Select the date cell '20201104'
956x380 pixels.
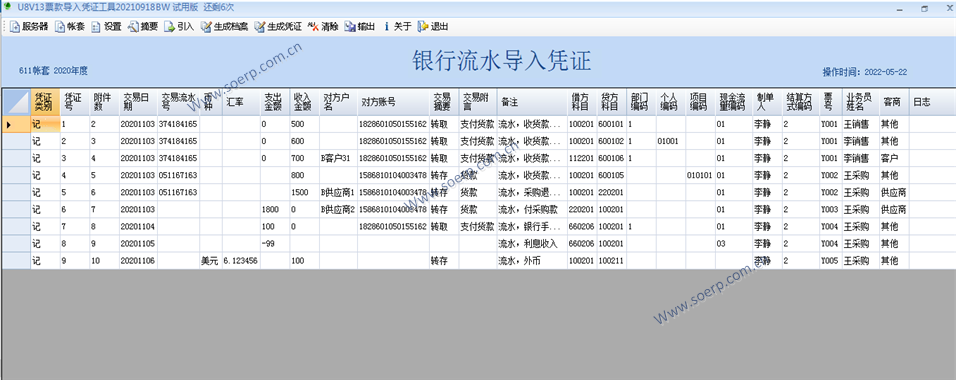pos(138,226)
